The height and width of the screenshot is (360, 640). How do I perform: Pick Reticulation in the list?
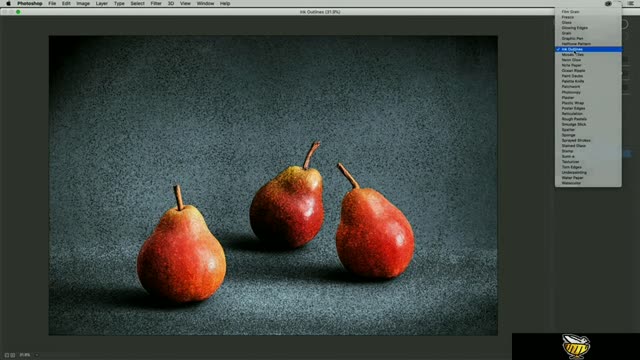tap(588, 113)
